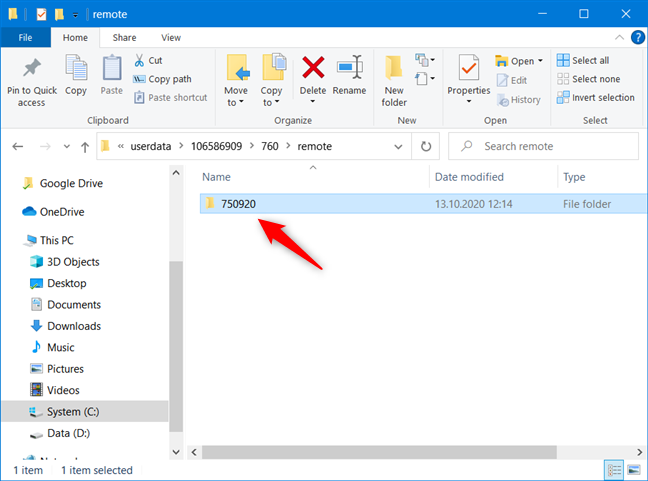The width and height of the screenshot is (648, 481).
Task: Expand the address bar history dropdown
Action: pos(398,147)
